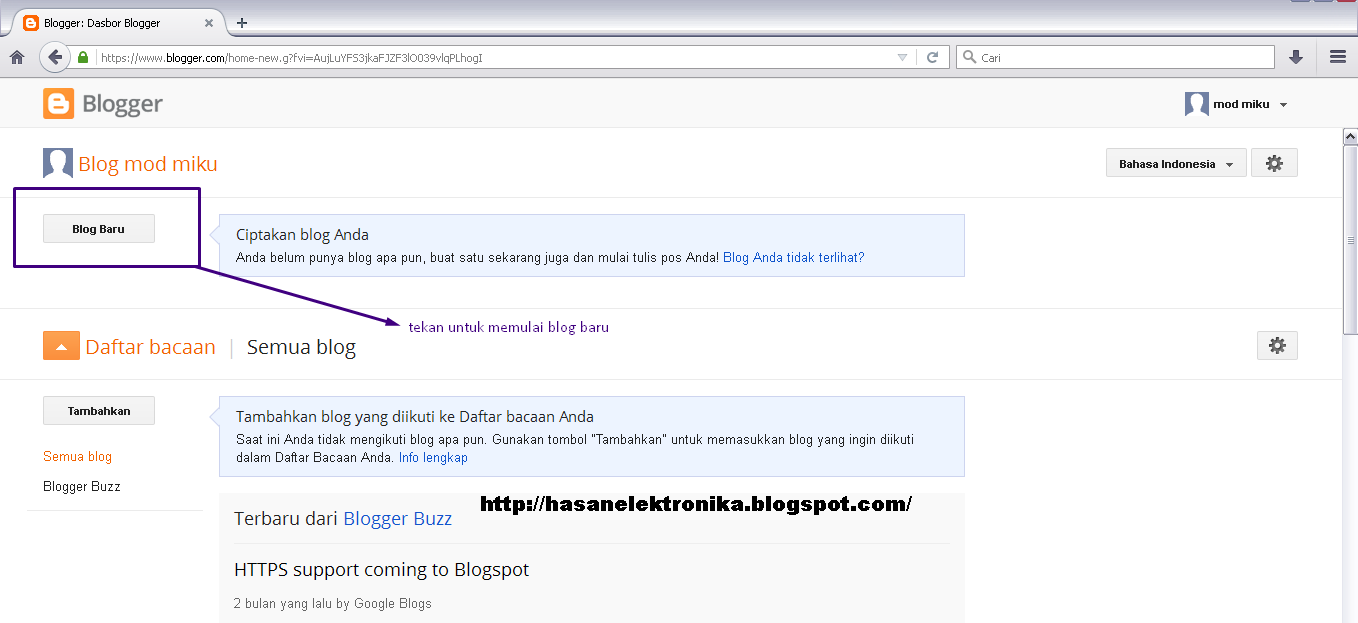Select the Blogger: Dasbor Blogger tab
The height and width of the screenshot is (623, 1358).
118,22
